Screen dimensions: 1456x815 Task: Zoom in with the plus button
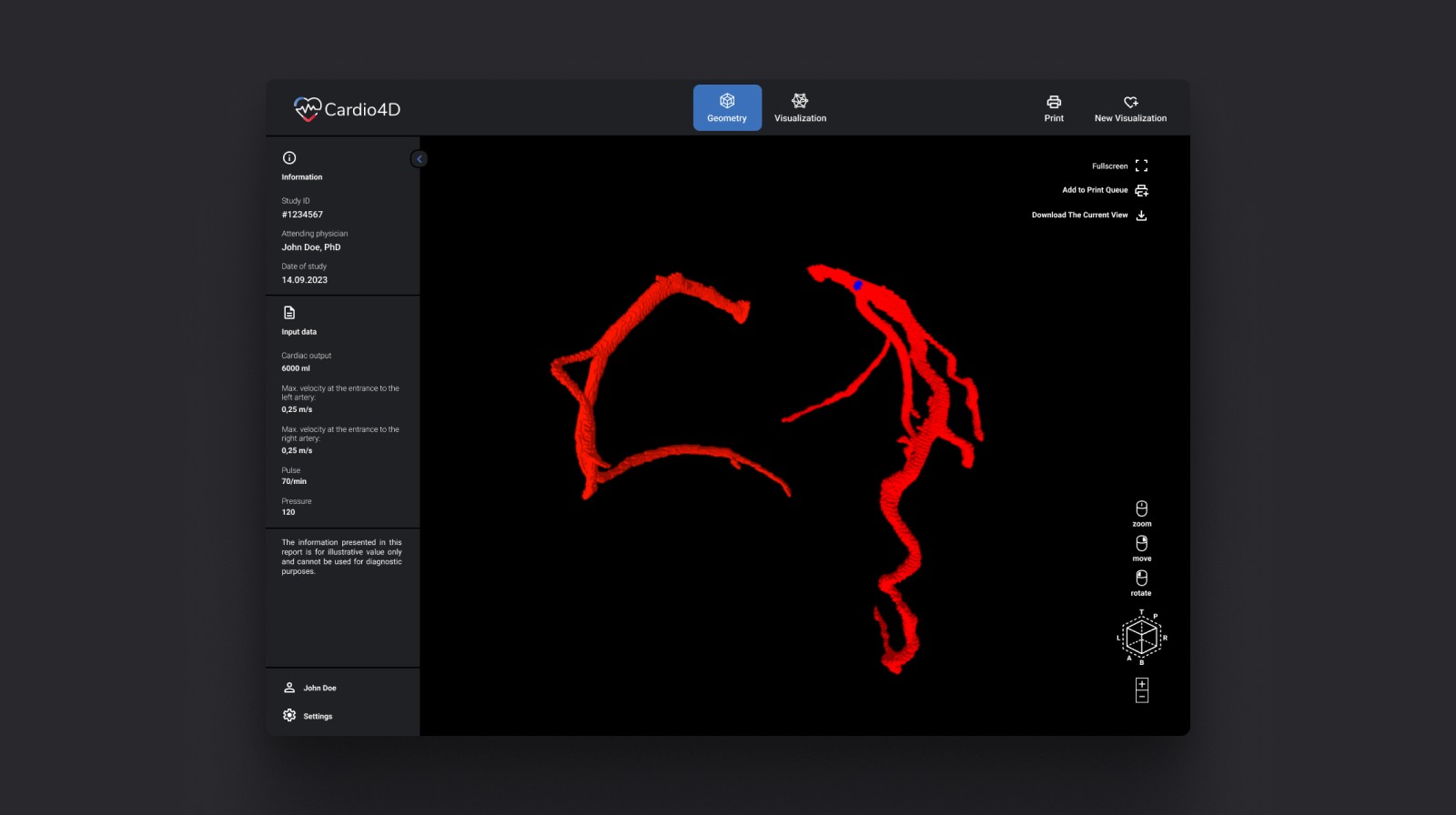1142,684
